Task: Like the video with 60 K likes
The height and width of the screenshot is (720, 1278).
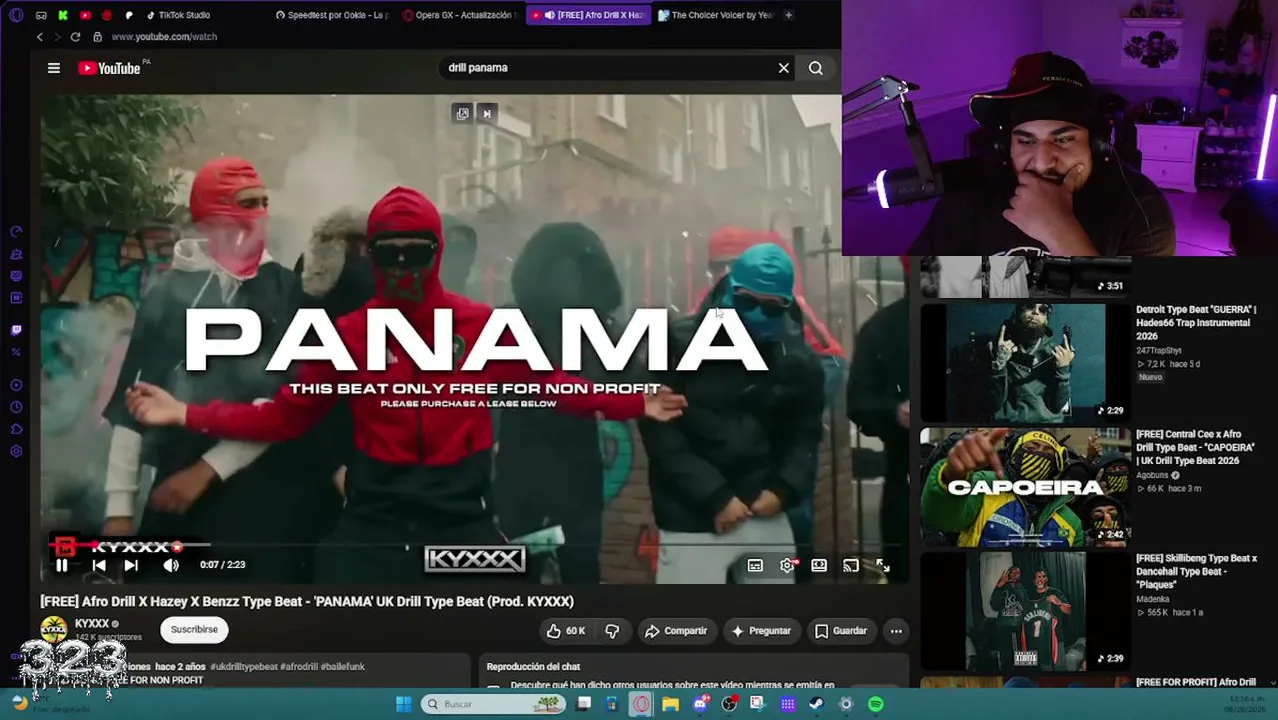Action: [565, 631]
